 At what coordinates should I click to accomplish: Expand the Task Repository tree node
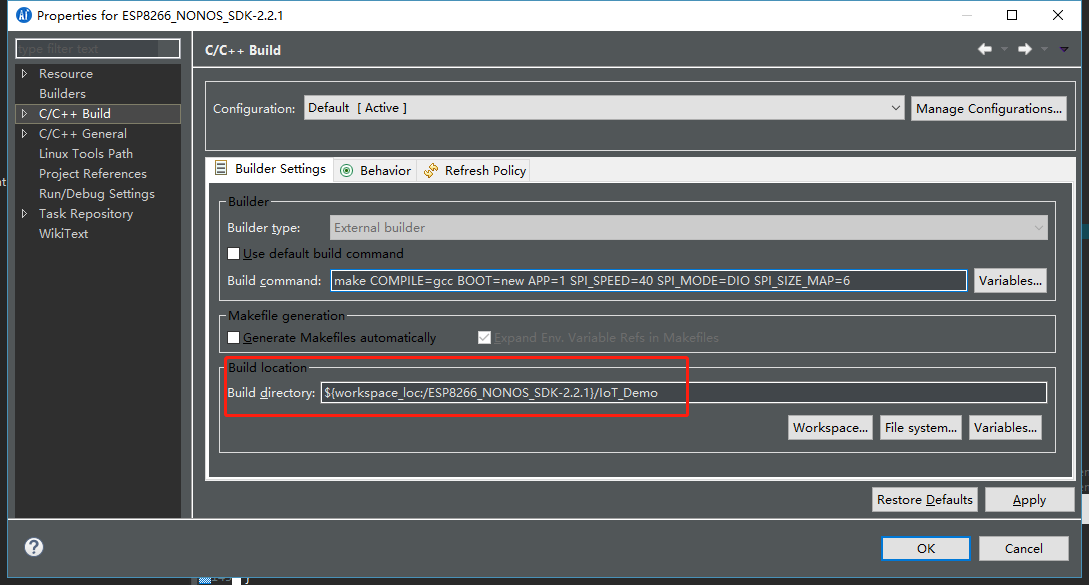coord(24,214)
